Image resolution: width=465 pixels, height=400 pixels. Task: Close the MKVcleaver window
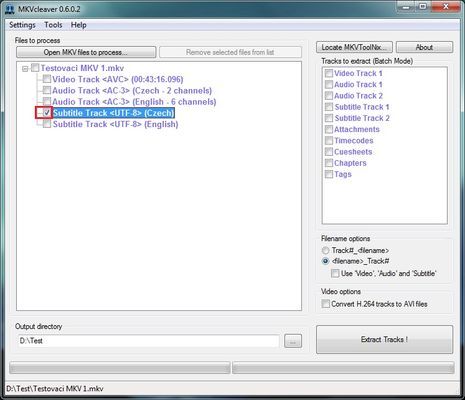446,7
